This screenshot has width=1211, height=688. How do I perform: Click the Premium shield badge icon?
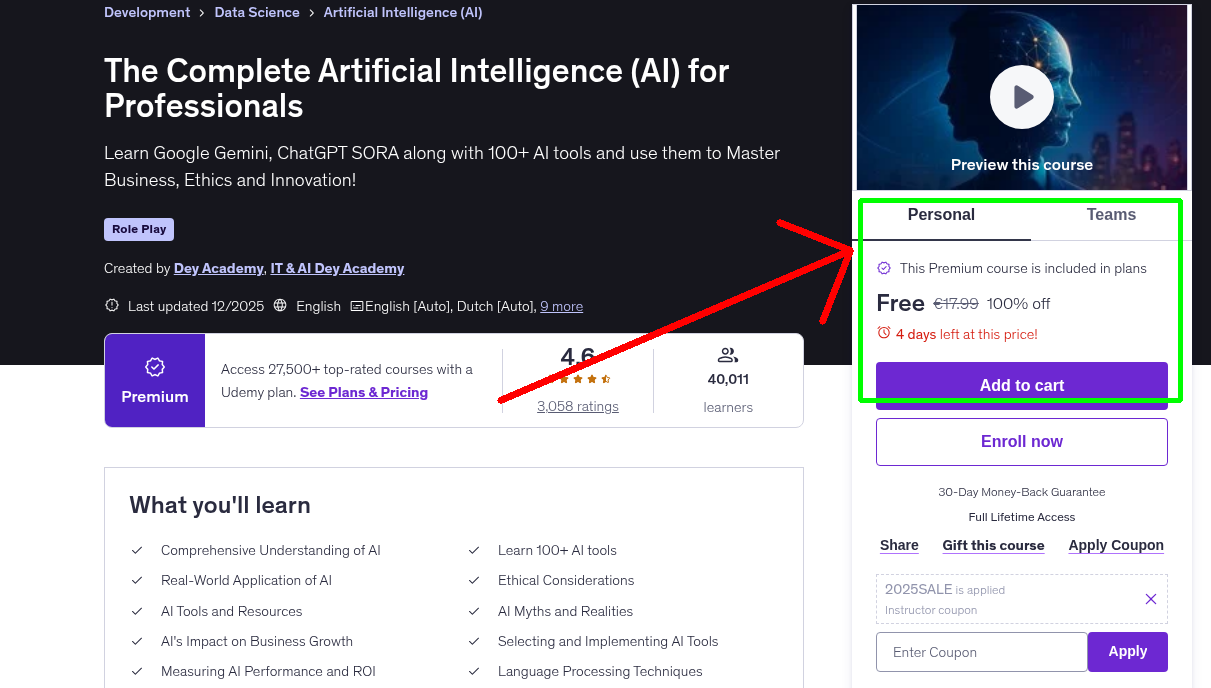[x=154, y=369]
